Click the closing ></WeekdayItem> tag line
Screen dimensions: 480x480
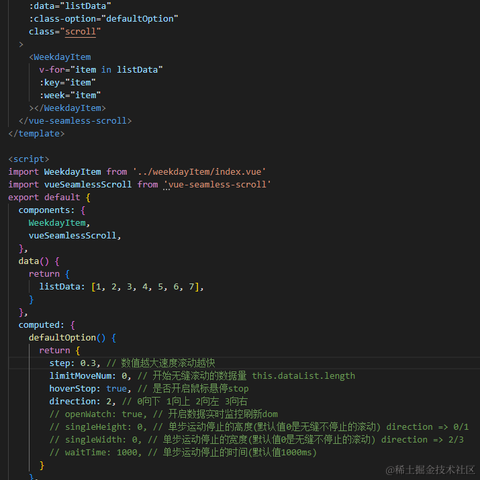(67, 108)
